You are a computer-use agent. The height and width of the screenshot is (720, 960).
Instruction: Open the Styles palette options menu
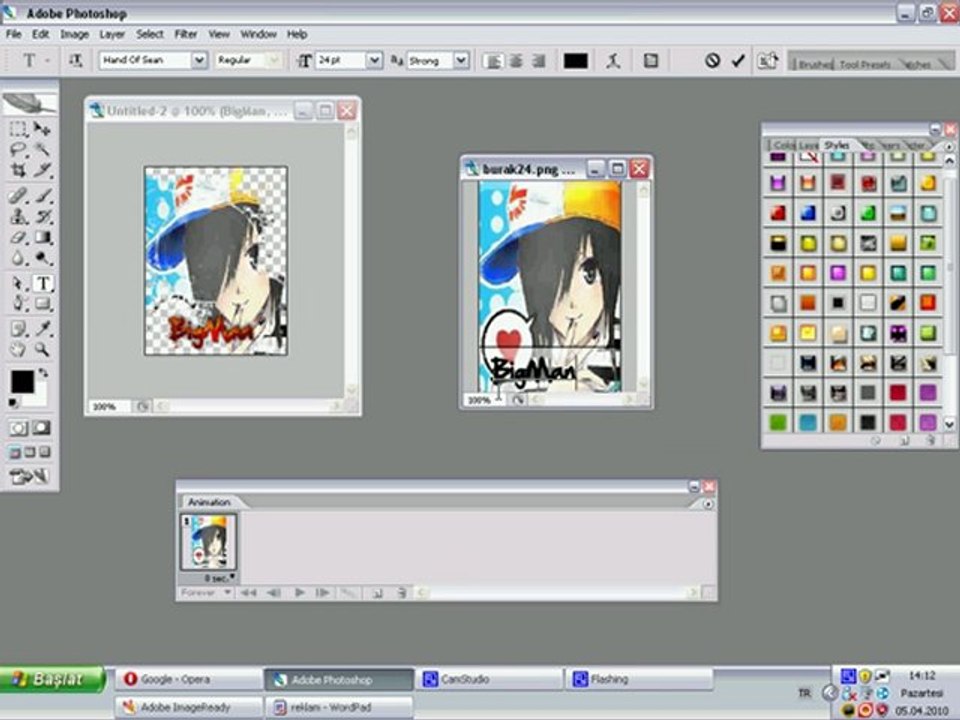coord(948,146)
